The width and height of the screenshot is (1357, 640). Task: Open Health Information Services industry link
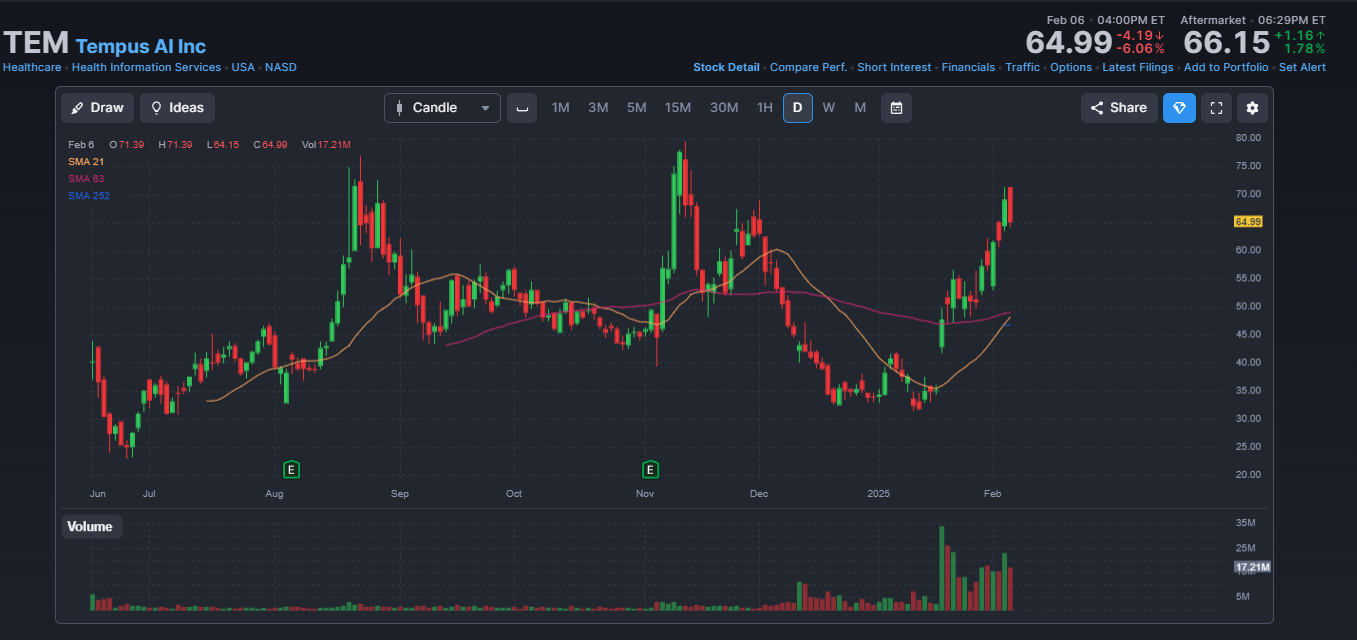146,67
